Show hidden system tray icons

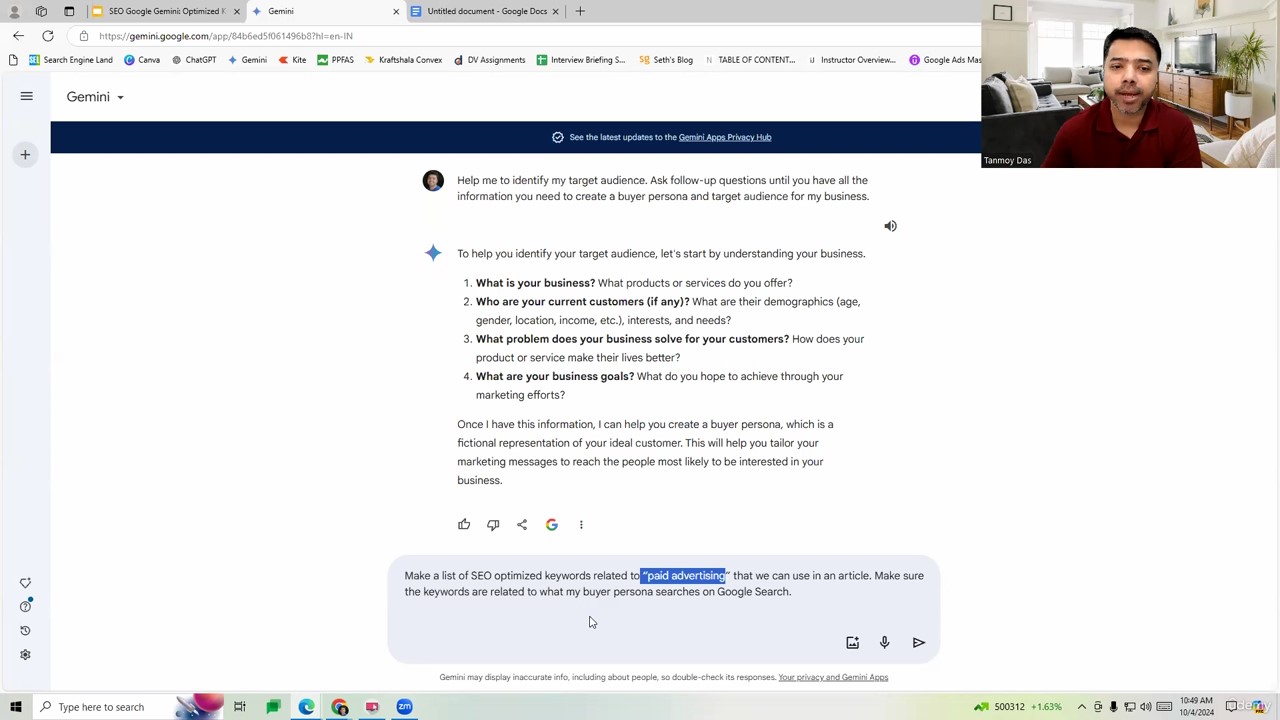pyautogui.click(x=1081, y=707)
